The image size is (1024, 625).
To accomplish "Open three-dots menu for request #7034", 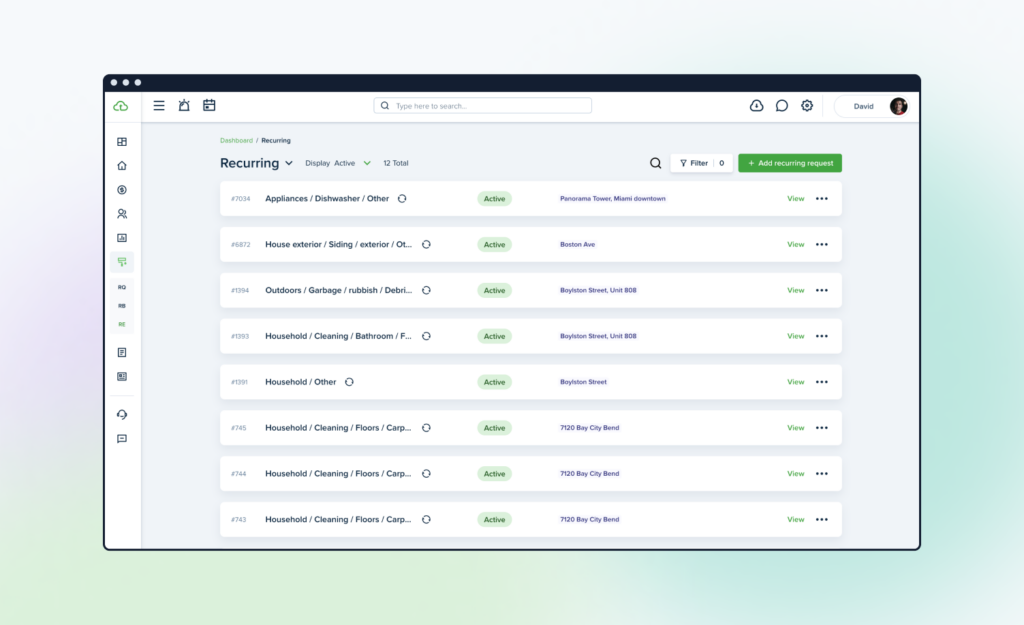I will tap(822, 199).
